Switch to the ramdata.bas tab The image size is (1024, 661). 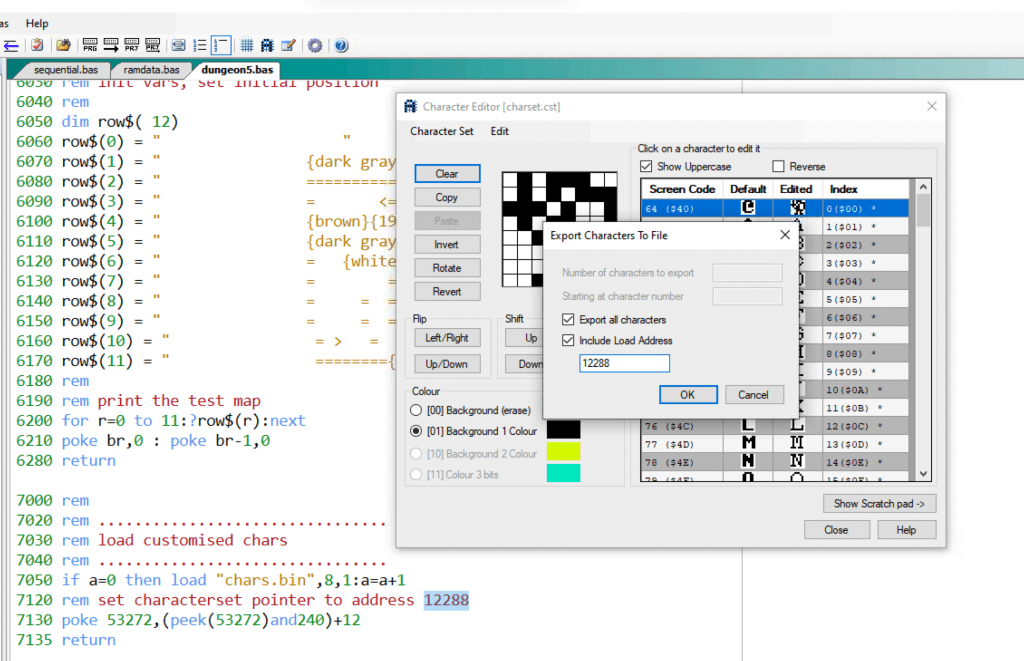pyautogui.click(x=151, y=70)
